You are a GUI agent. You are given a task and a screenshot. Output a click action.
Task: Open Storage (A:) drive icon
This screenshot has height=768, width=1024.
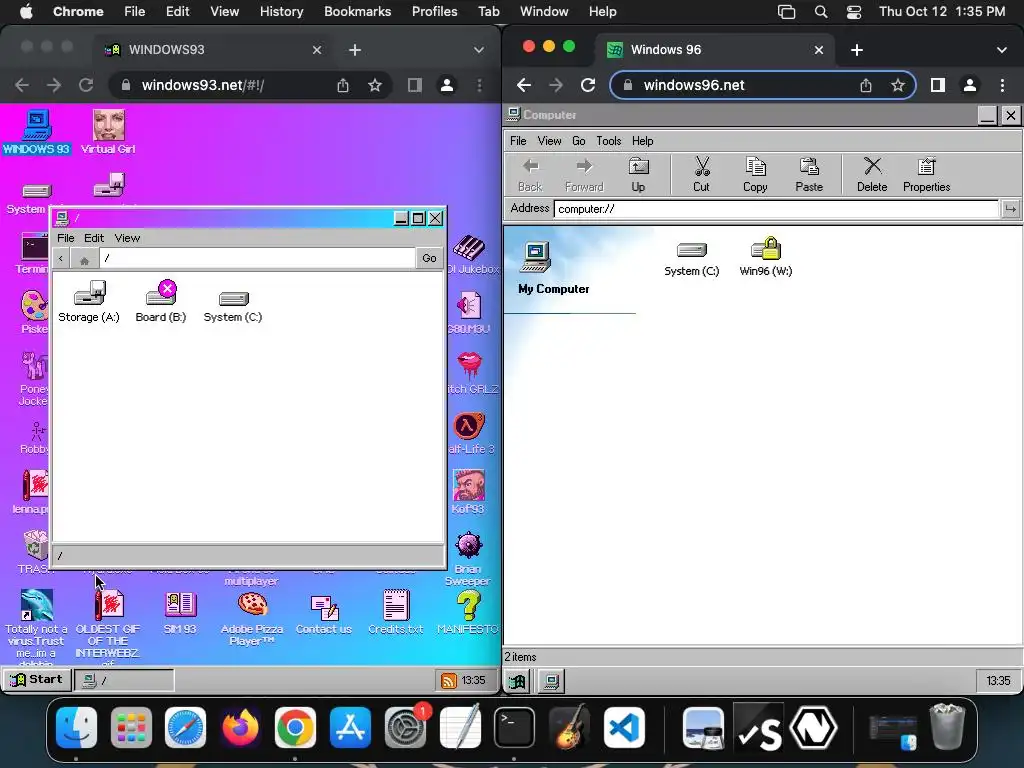[x=89, y=302]
